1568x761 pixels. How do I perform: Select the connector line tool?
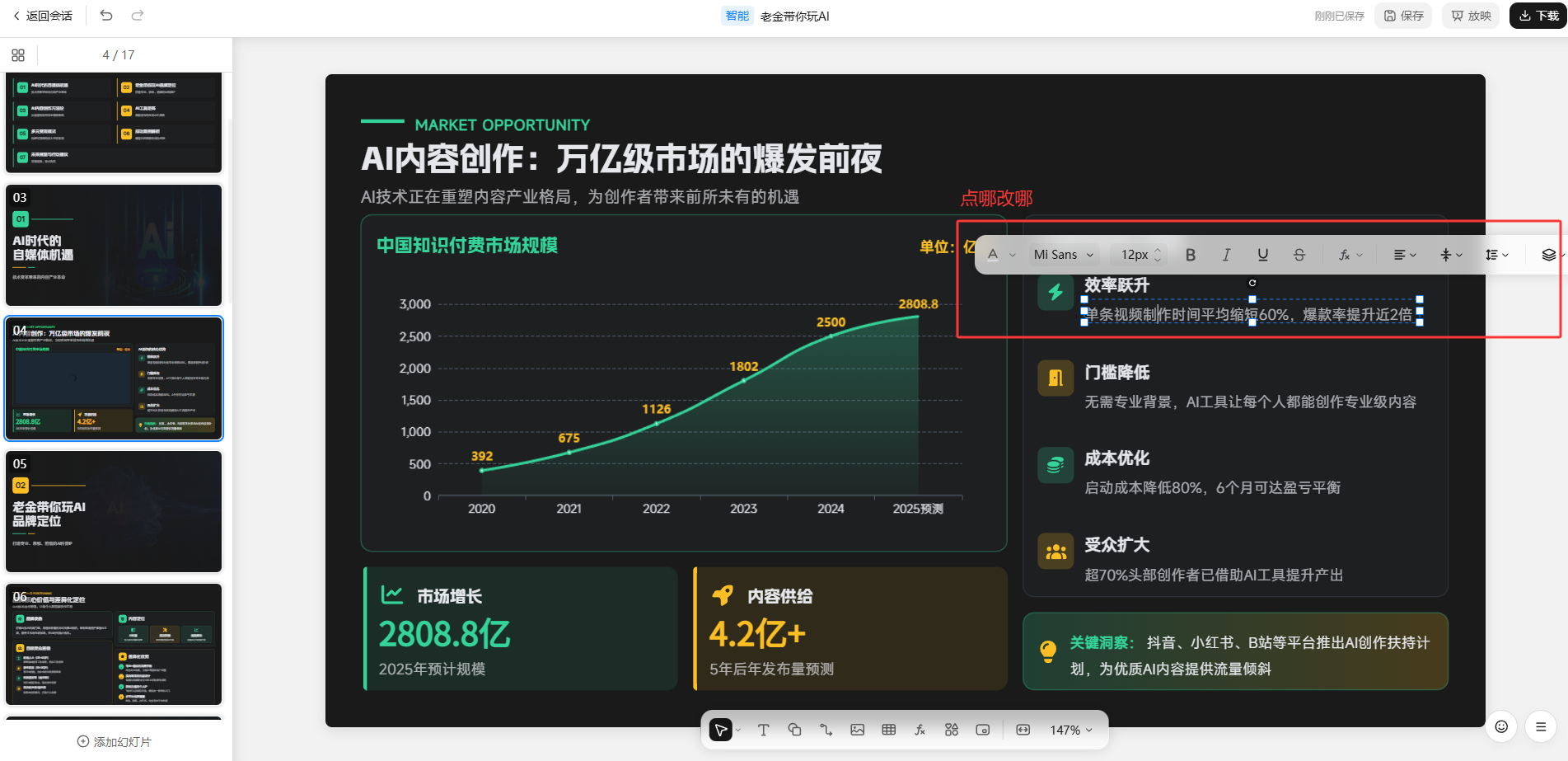(826, 730)
